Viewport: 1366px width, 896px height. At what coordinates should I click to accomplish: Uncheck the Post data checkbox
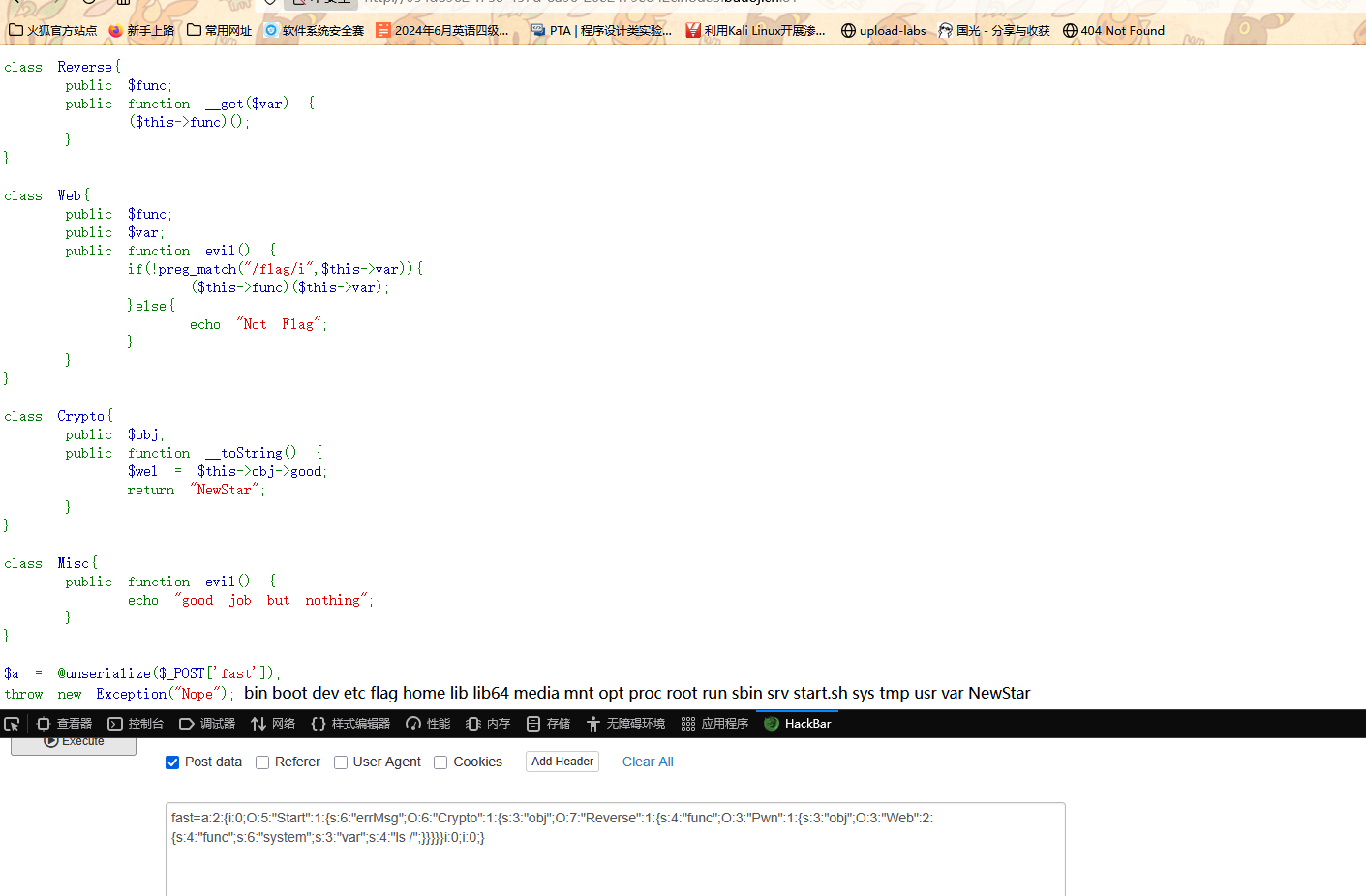[172, 762]
